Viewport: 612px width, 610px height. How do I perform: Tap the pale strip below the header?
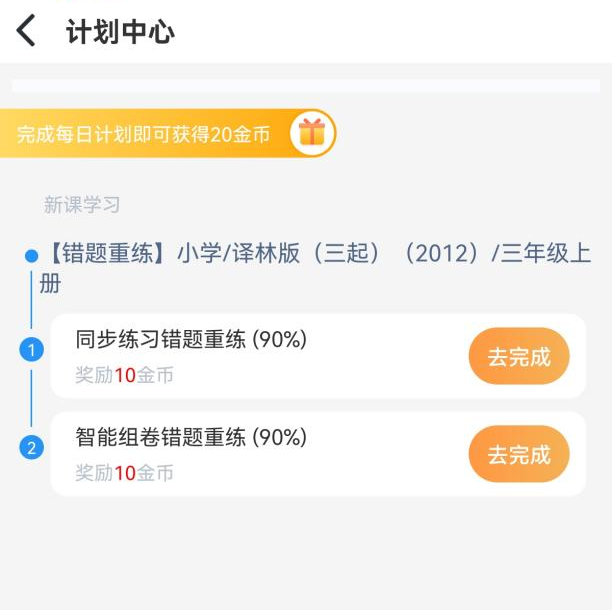pos(306,86)
